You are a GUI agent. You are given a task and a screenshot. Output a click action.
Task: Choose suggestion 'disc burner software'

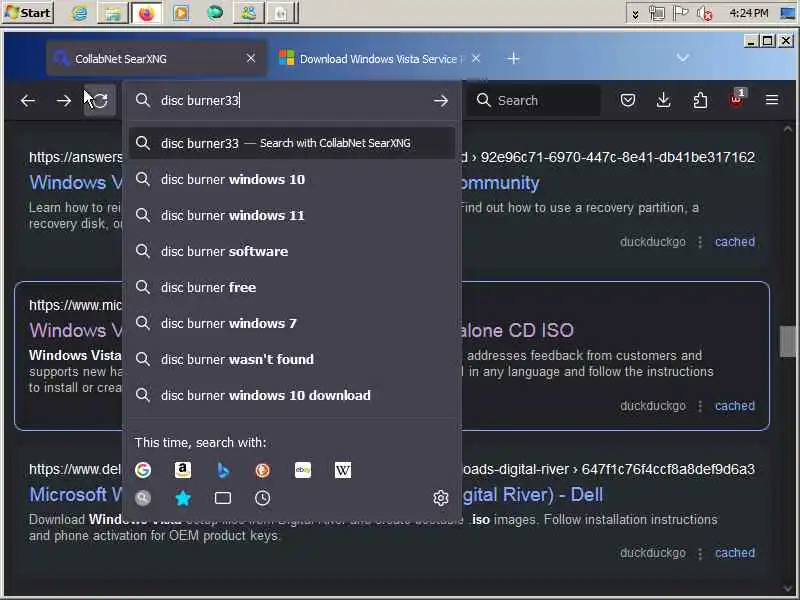[x=292, y=251]
